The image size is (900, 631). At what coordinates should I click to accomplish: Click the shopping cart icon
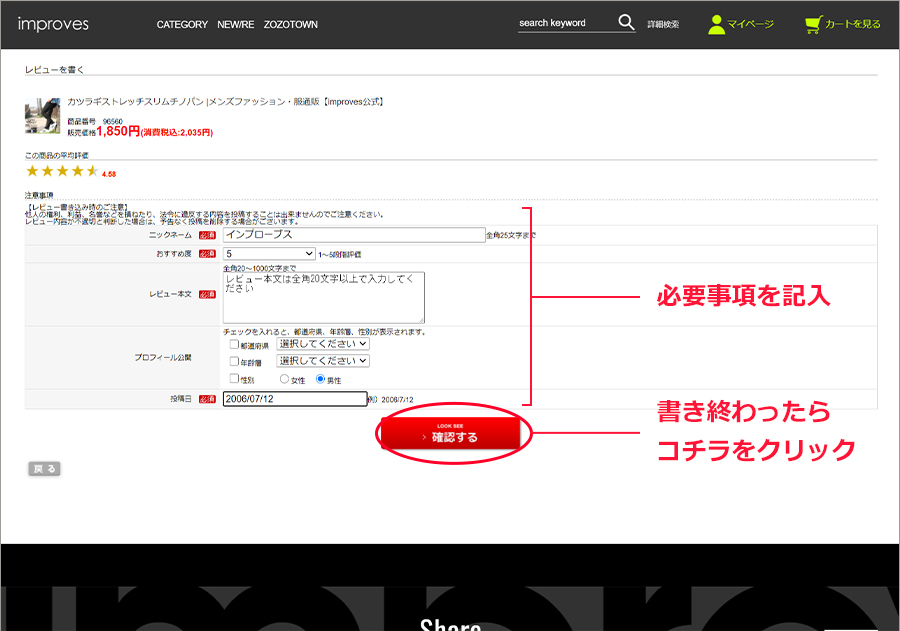point(813,24)
